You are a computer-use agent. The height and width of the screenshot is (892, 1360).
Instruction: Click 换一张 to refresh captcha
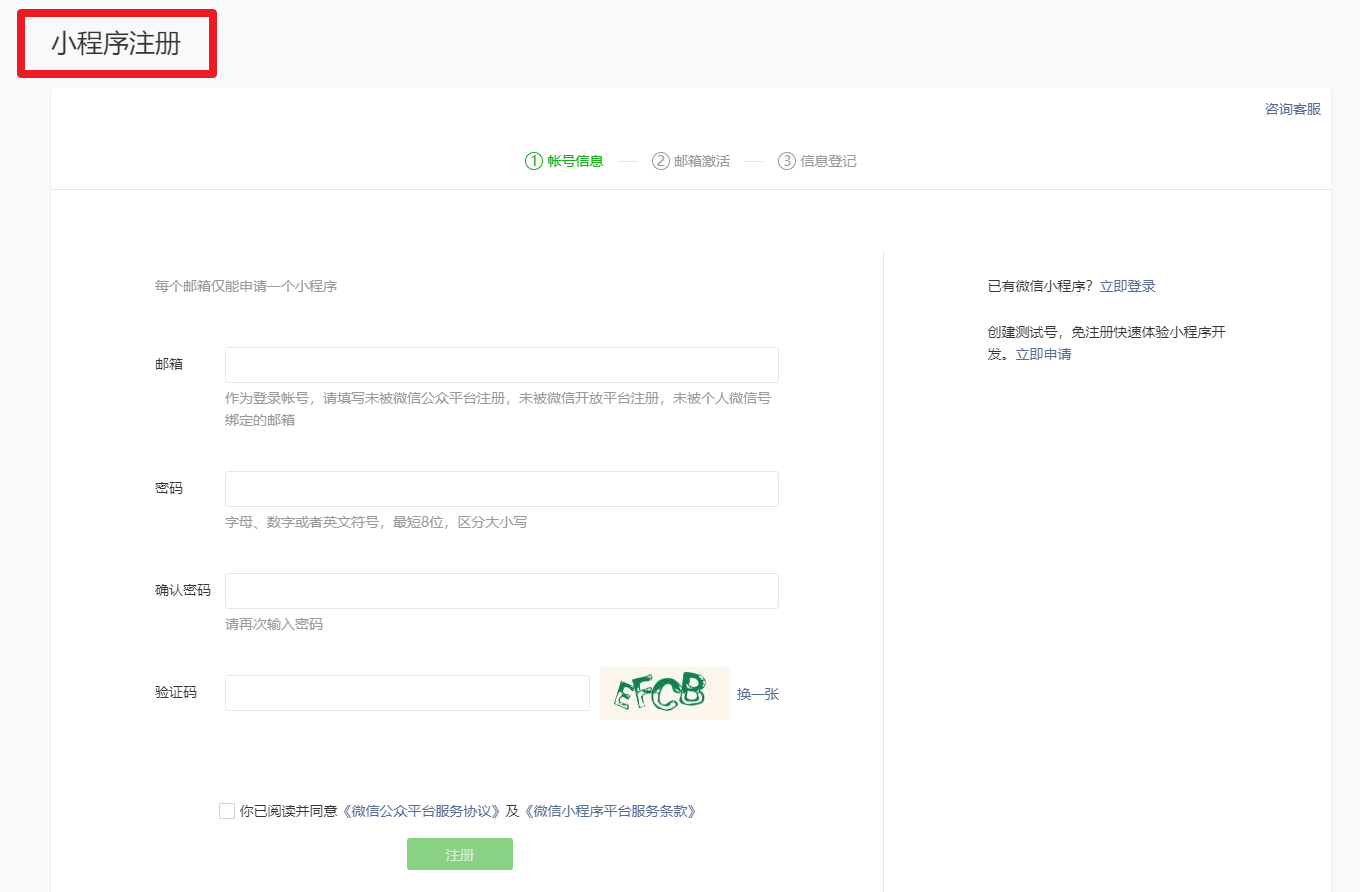click(758, 694)
